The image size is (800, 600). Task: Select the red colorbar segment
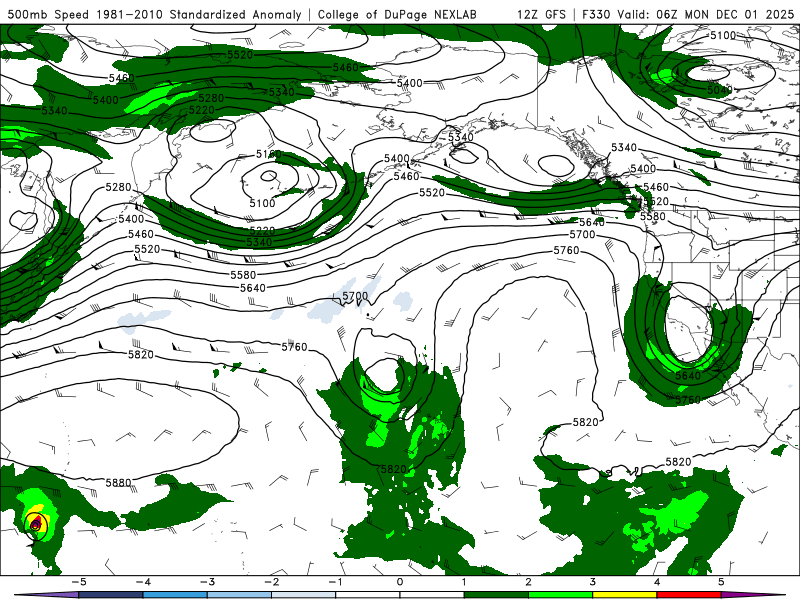tap(689, 595)
